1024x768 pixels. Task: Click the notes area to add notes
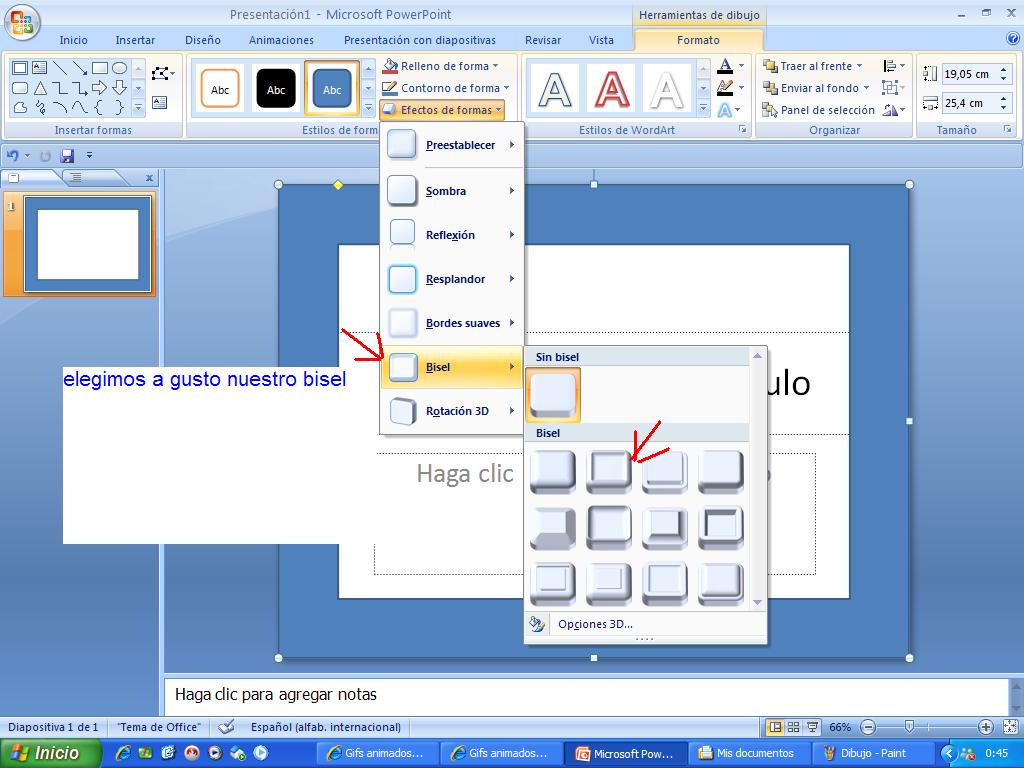tap(586, 695)
